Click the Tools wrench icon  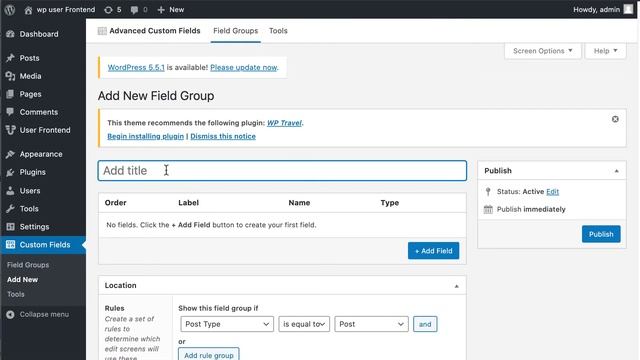pos(11,209)
